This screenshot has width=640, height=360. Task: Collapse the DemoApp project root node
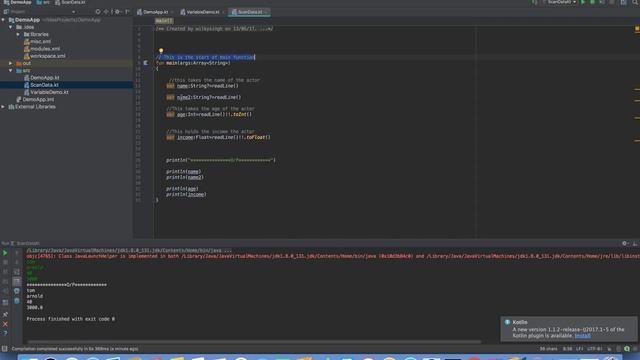[x=3, y=20]
